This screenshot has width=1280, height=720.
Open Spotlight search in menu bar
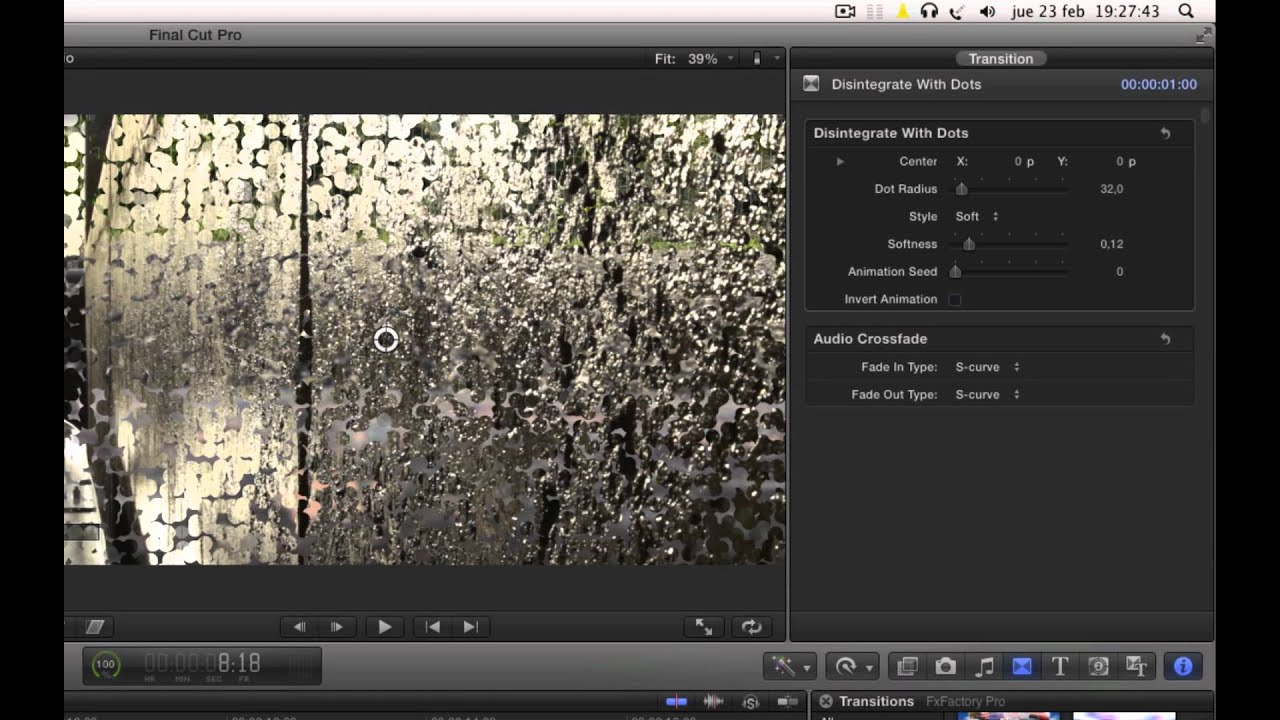tap(1186, 11)
